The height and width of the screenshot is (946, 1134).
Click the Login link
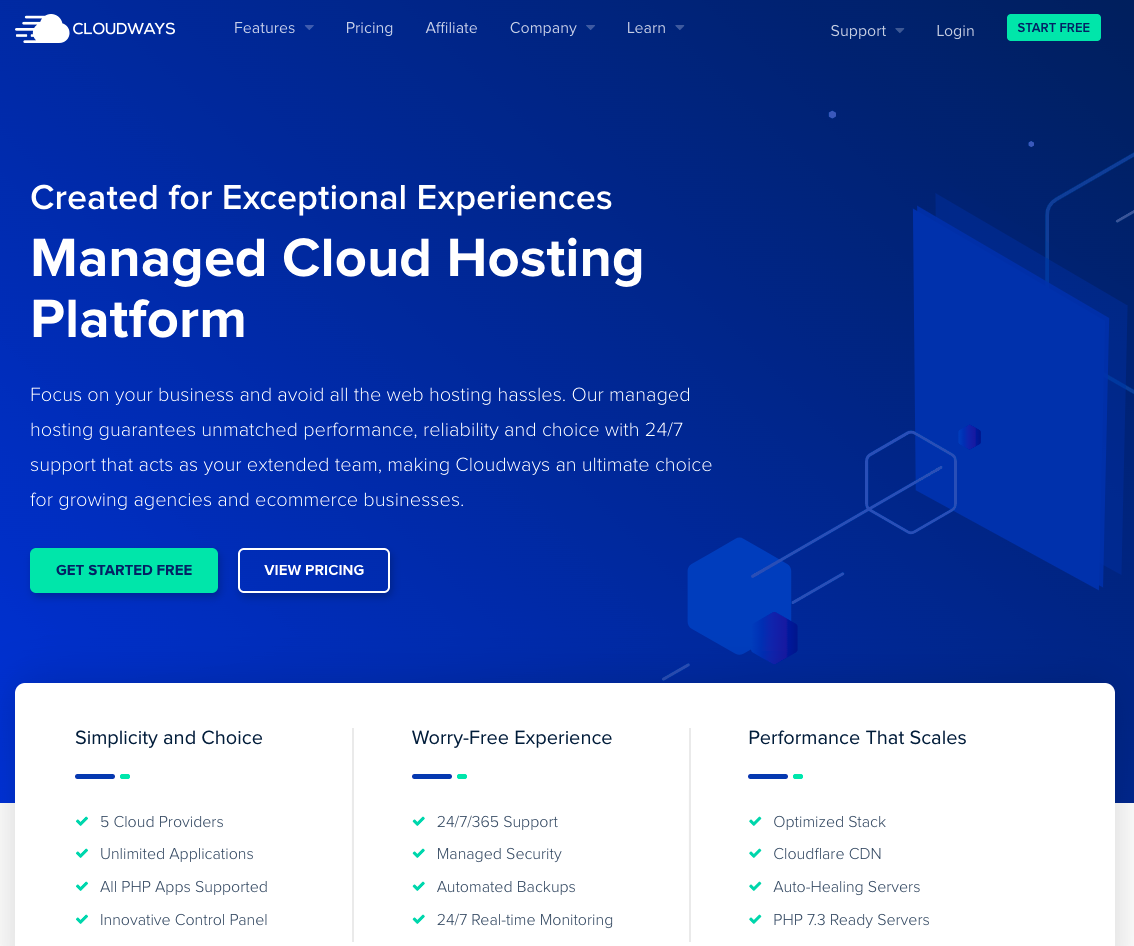pyautogui.click(x=955, y=31)
